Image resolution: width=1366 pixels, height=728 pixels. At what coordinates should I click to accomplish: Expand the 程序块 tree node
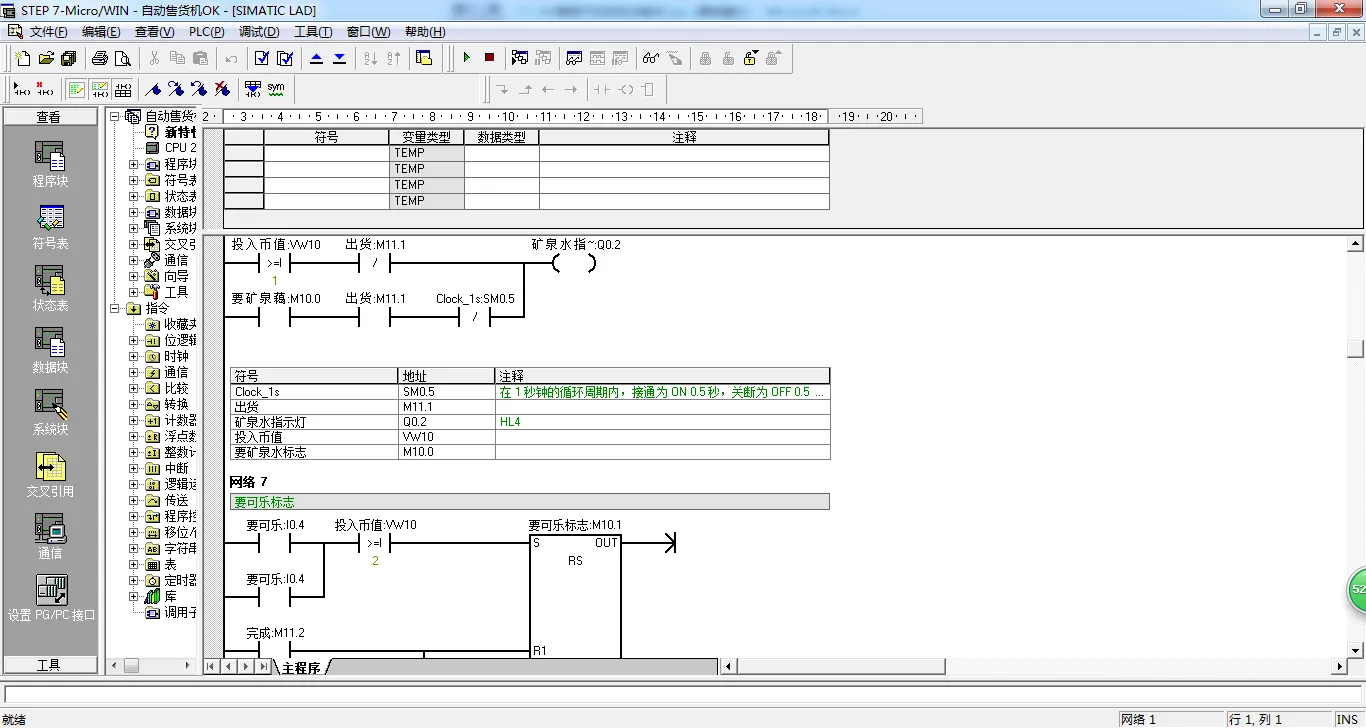(134, 164)
